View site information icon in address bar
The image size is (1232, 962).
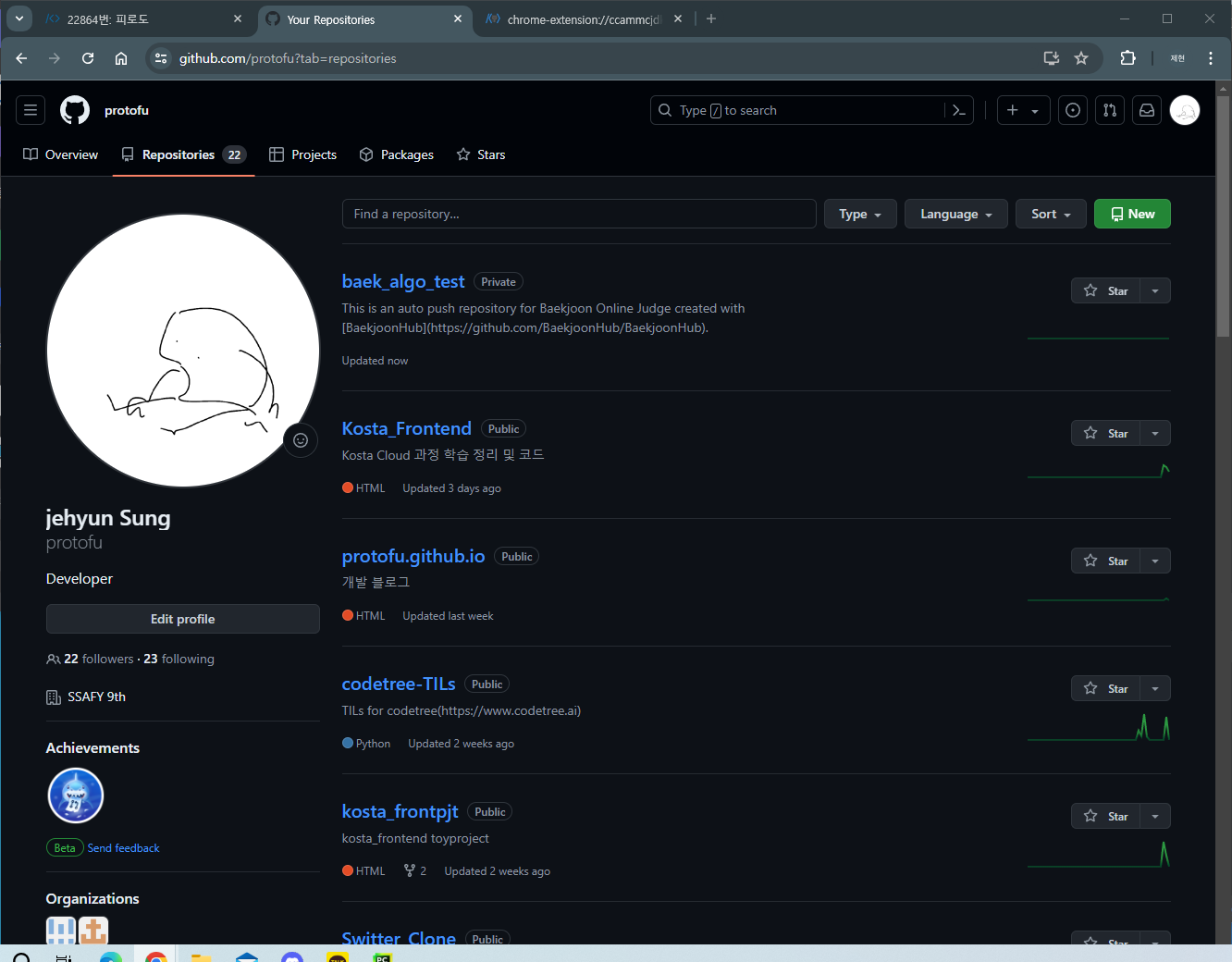161,58
